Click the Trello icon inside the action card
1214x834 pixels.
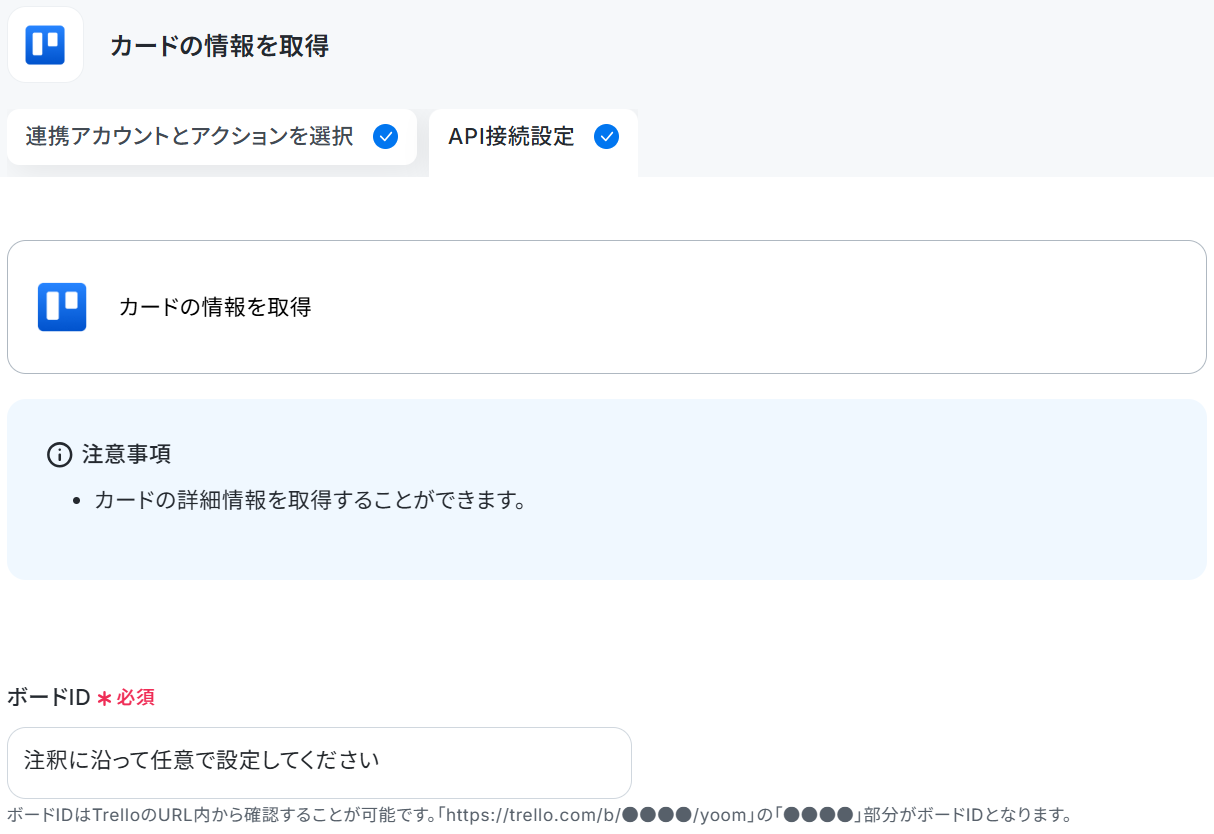(62, 307)
